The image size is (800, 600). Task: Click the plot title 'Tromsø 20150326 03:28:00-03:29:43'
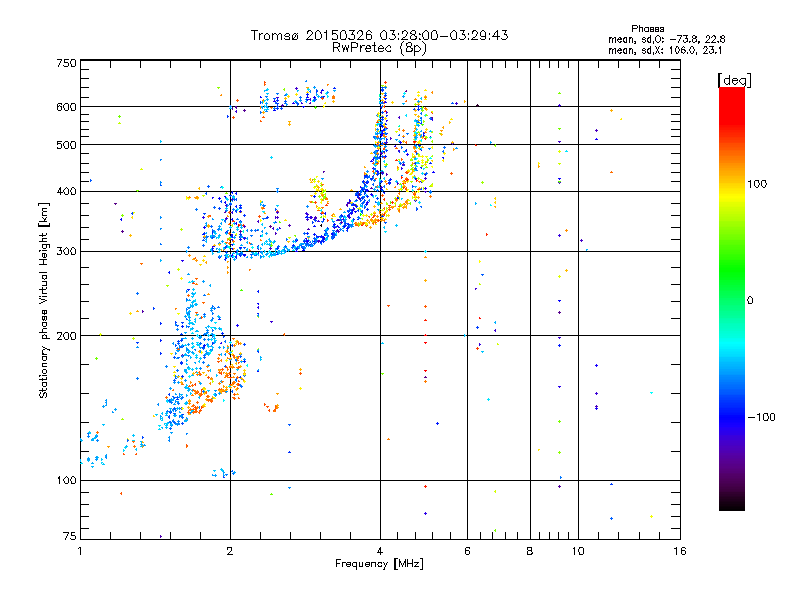379,35
